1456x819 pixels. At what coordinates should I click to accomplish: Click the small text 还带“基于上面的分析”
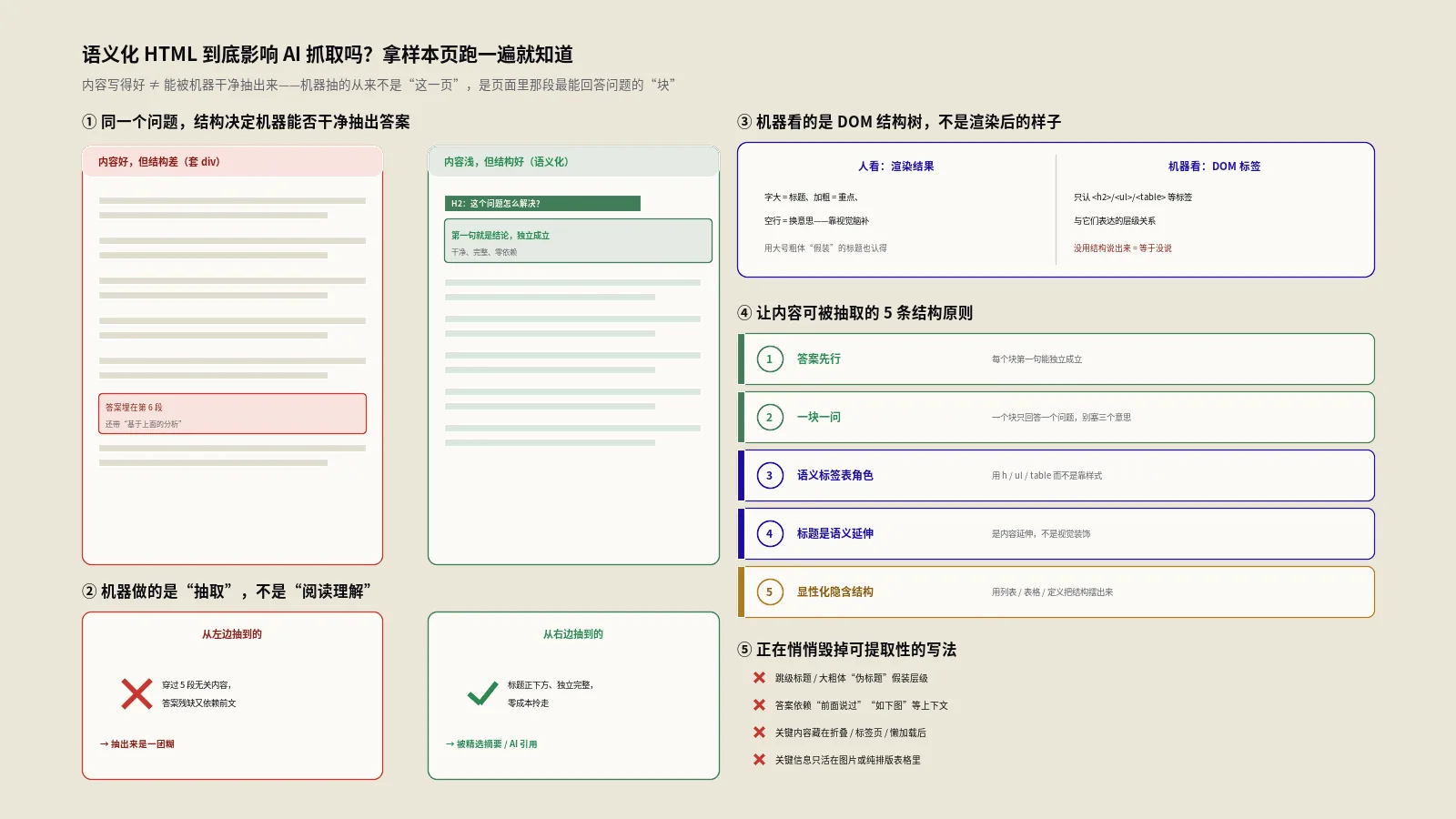point(143,424)
